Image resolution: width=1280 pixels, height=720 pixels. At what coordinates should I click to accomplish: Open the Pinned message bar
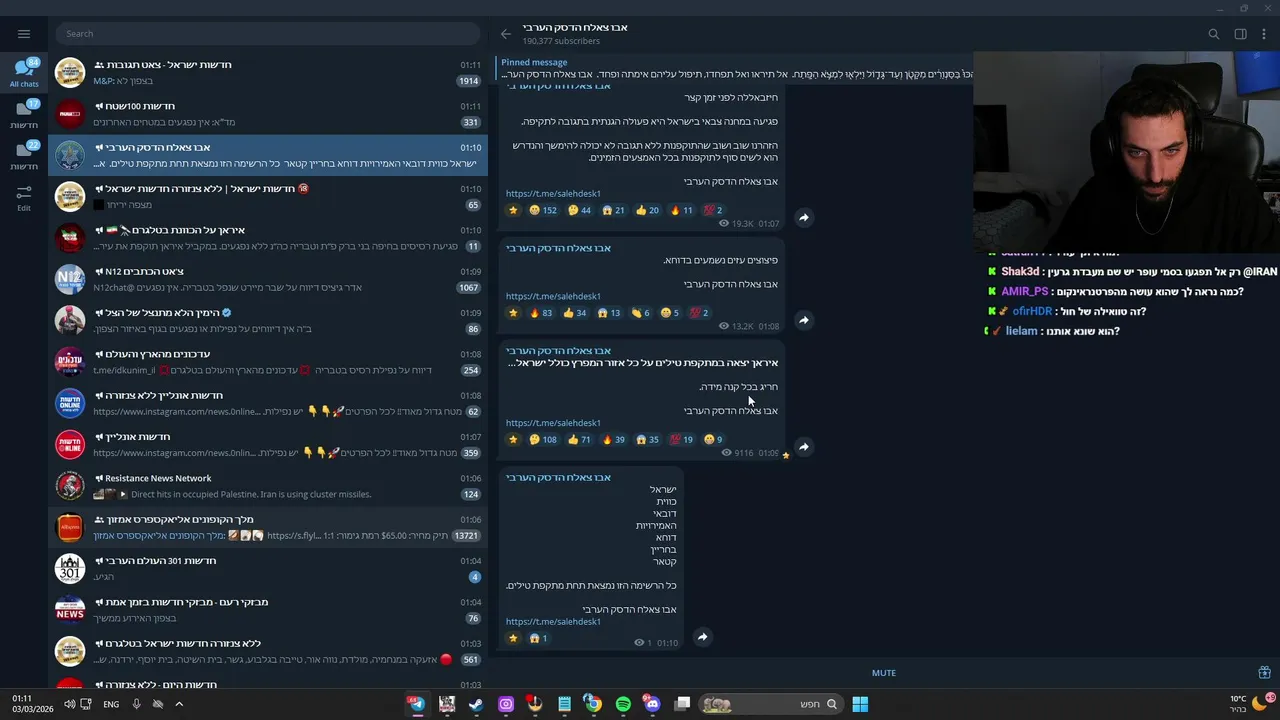tap(735, 68)
